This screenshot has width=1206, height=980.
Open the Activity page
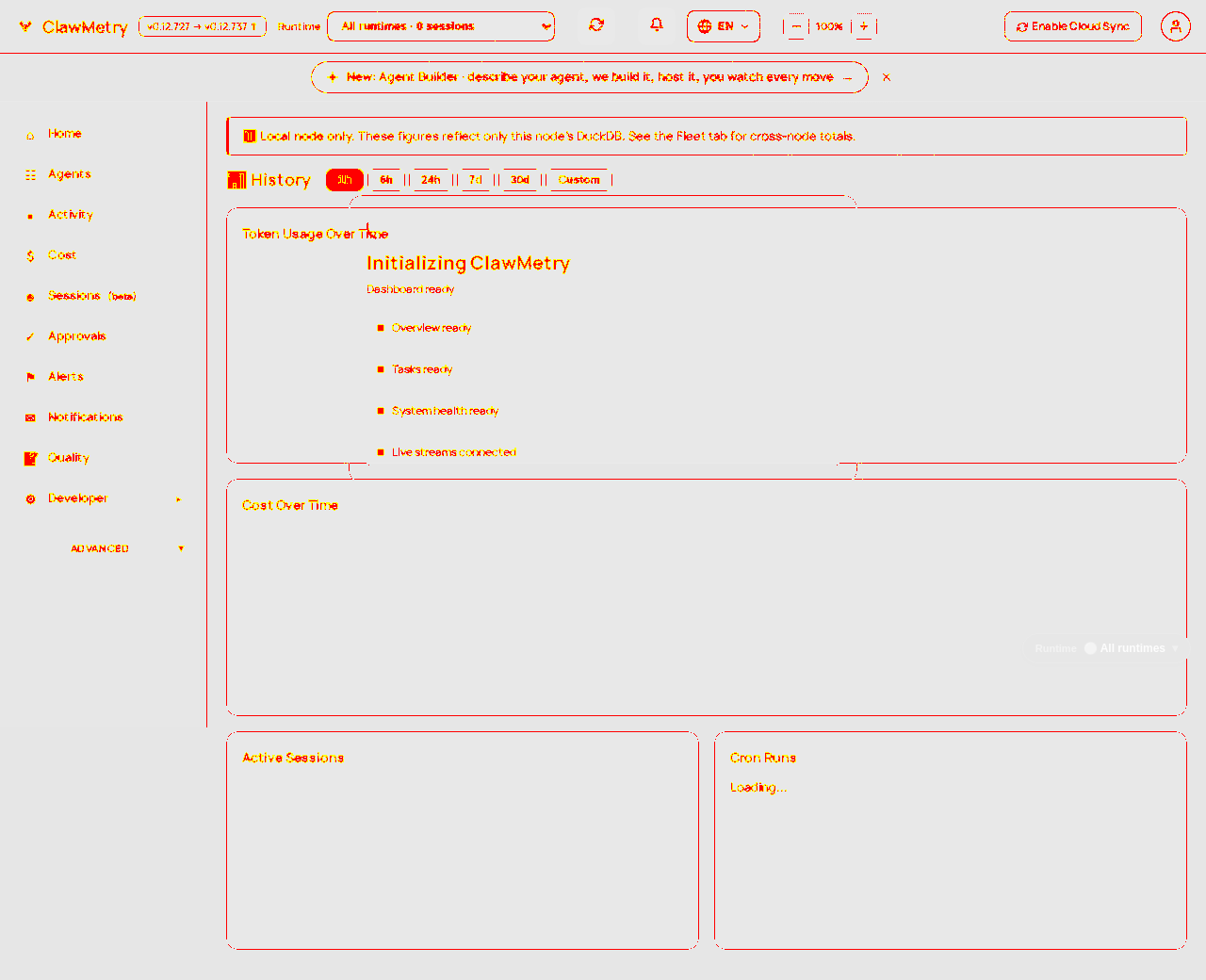tap(71, 215)
